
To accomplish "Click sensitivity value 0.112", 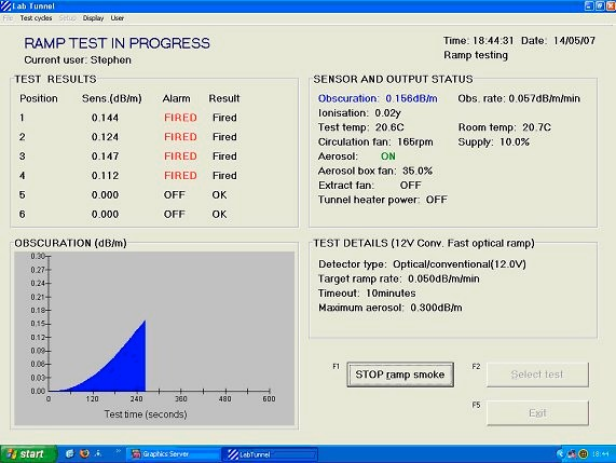I will pos(105,176).
